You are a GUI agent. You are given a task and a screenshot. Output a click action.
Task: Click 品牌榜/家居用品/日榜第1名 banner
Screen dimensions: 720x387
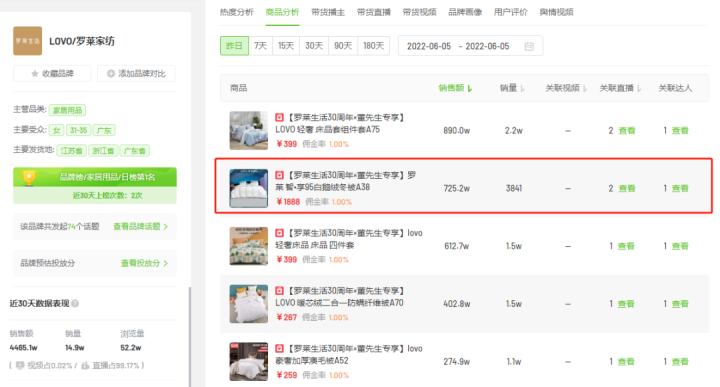coord(95,177)
